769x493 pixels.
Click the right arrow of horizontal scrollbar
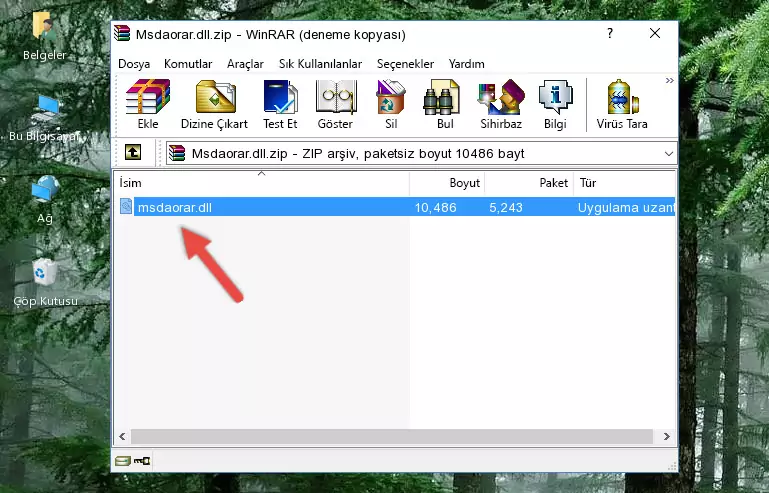tap(666, 436)
